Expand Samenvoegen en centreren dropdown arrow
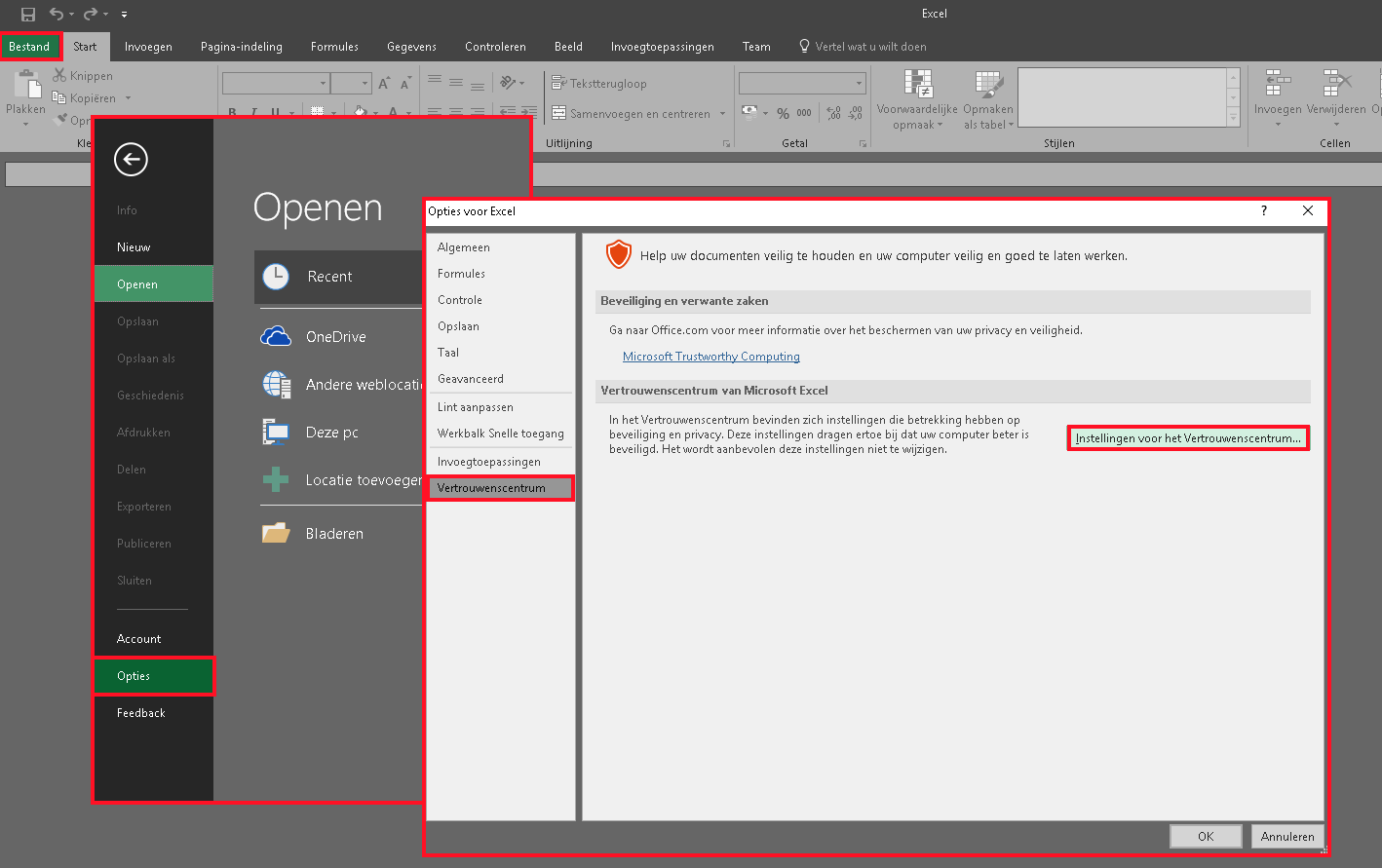This screenshot has height=868, width=1382. (722, 114)
